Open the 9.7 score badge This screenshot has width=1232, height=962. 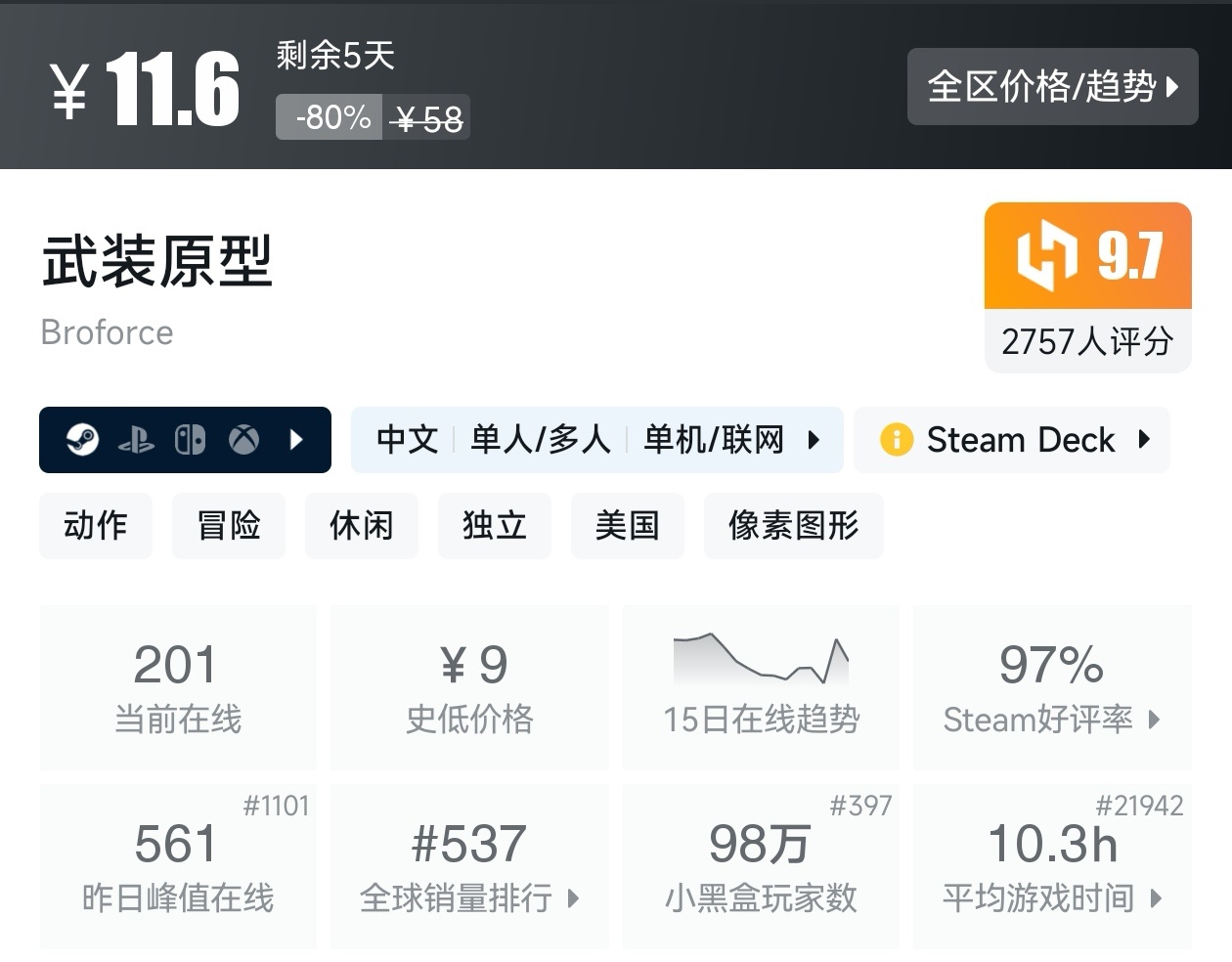click(1088, 256)
